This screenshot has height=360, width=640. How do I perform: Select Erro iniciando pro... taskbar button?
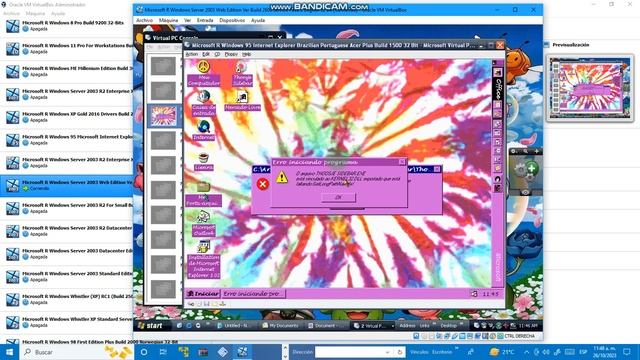tap(253, 293)
